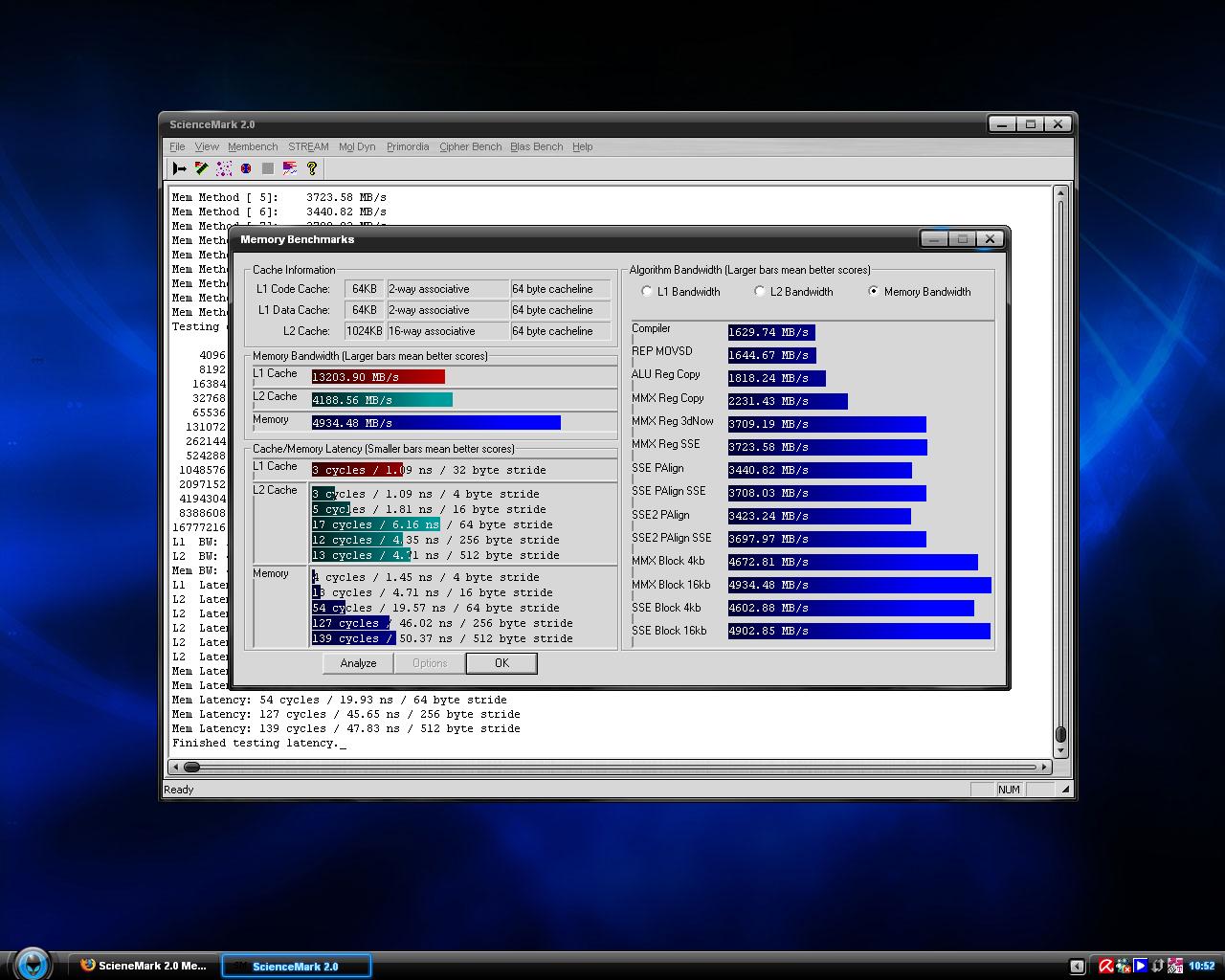This screenshot has height=980, width=1225.
Task: Select the L1 Bandwidth radio button
Action: pyautogui.click(x=647, y=292)
